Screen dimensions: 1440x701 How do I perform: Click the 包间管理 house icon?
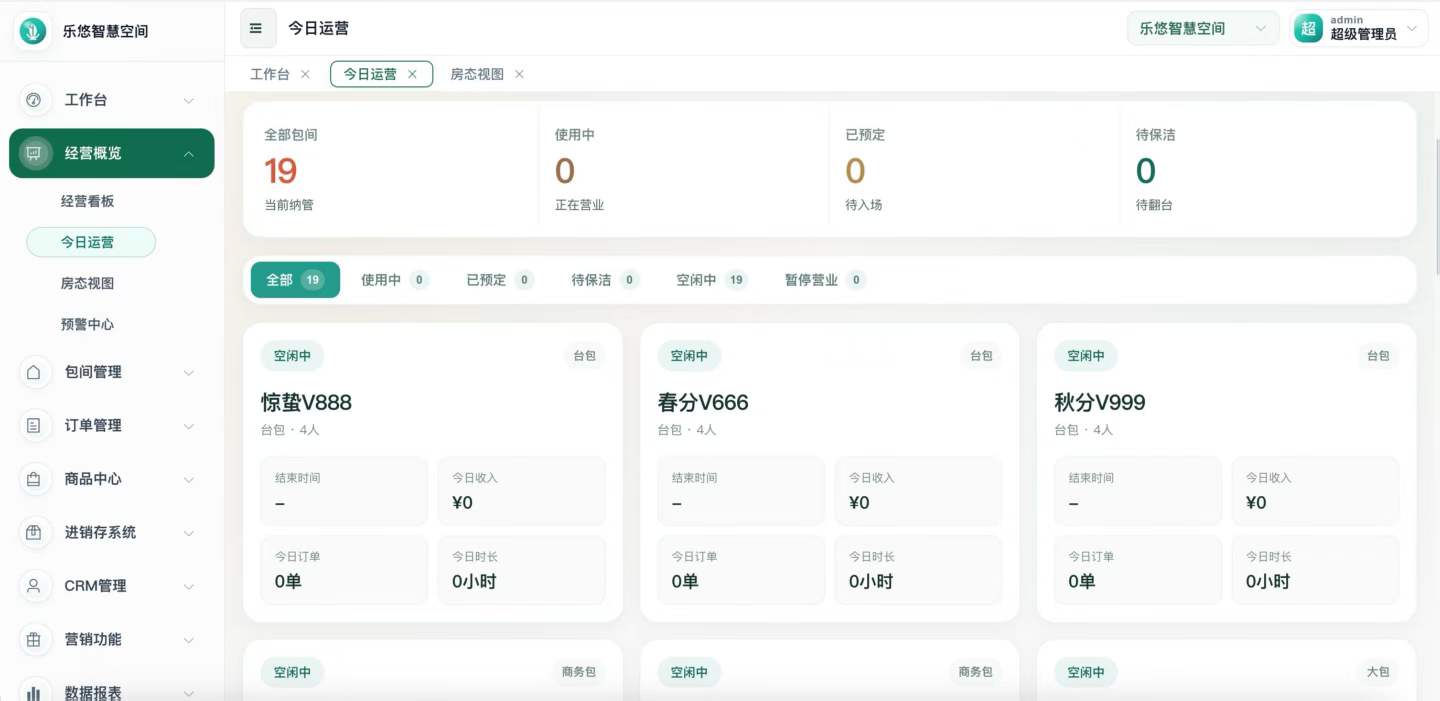[34, 372]
